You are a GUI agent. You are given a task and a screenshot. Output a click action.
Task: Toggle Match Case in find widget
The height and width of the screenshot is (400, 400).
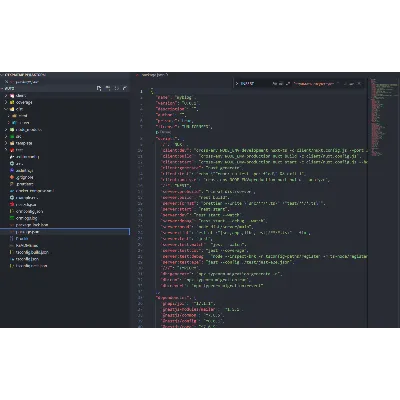[274, 84]
